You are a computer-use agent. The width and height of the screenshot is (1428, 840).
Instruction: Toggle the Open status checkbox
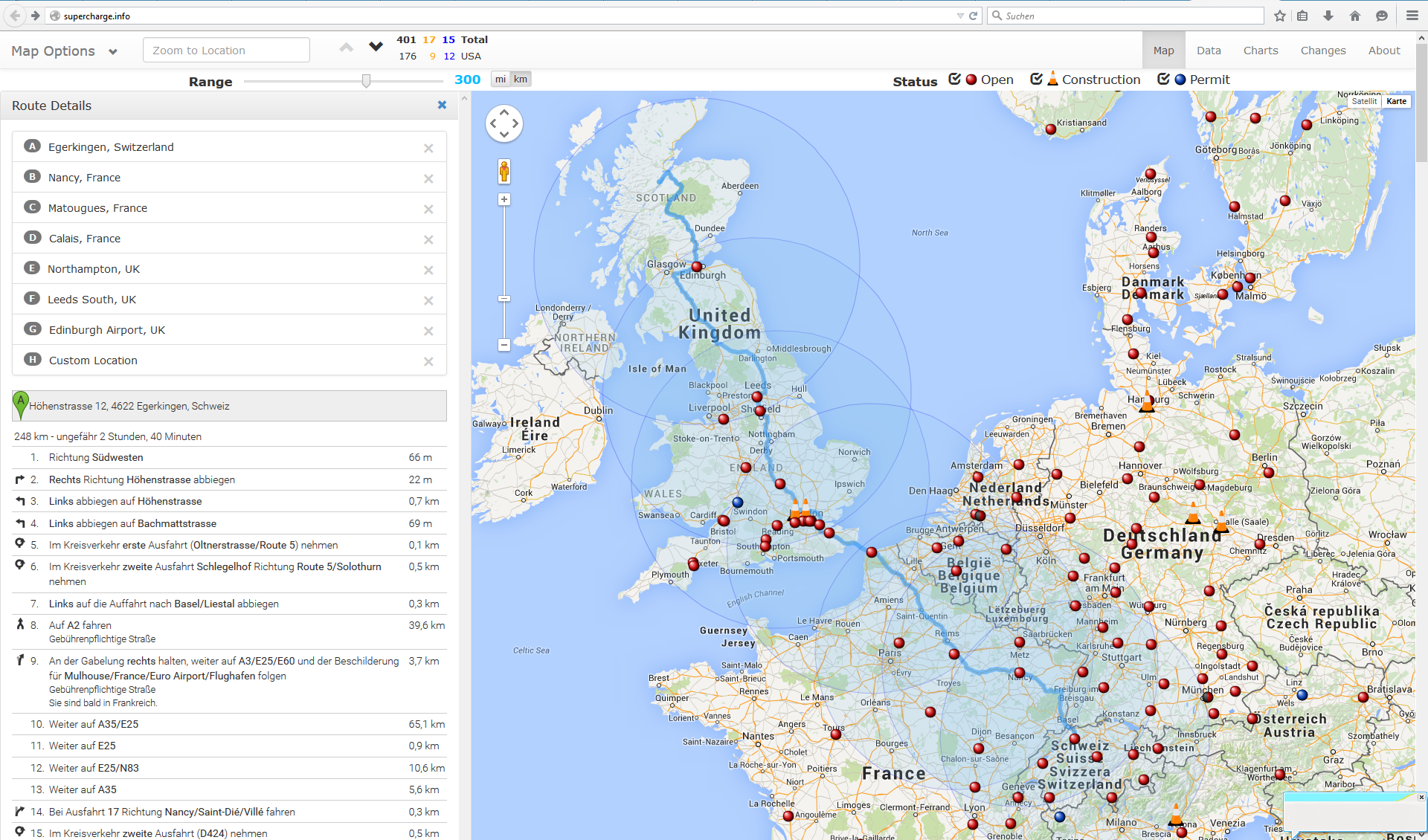tap(955, 80)
